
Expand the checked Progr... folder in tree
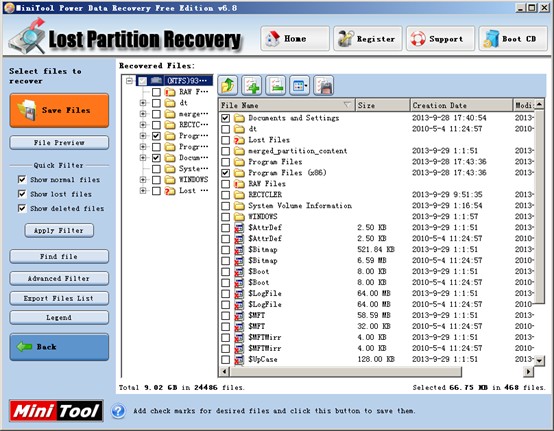coord(143,136)
